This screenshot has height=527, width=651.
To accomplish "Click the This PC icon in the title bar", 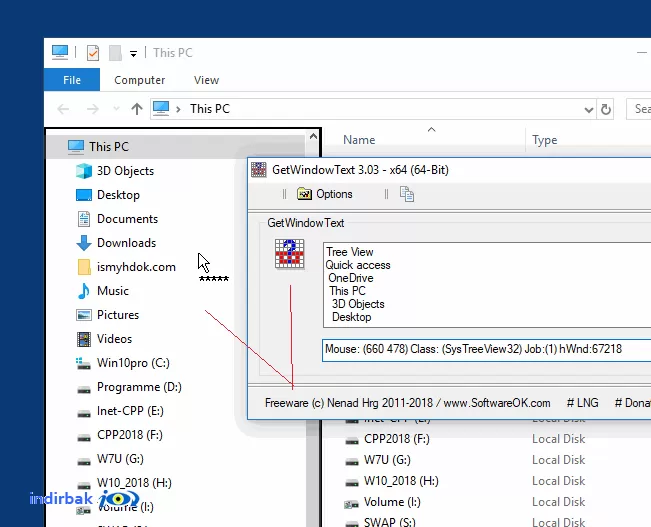I will point(60,52).
